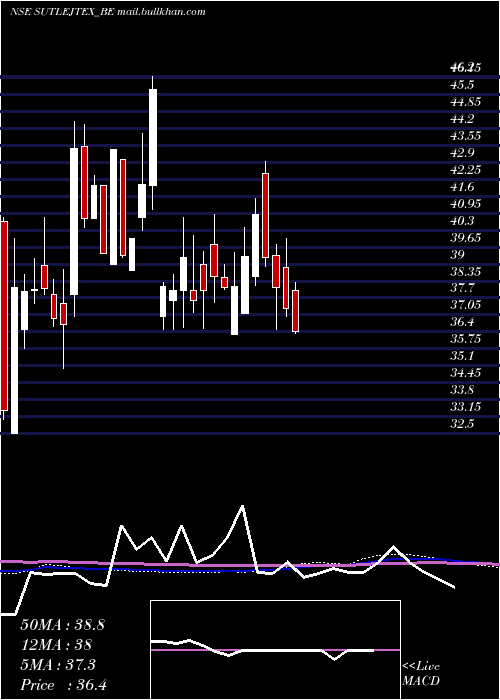500x700 pixels.
Task: Click the Price : 36.4 readout
Action: click(63, 685)
